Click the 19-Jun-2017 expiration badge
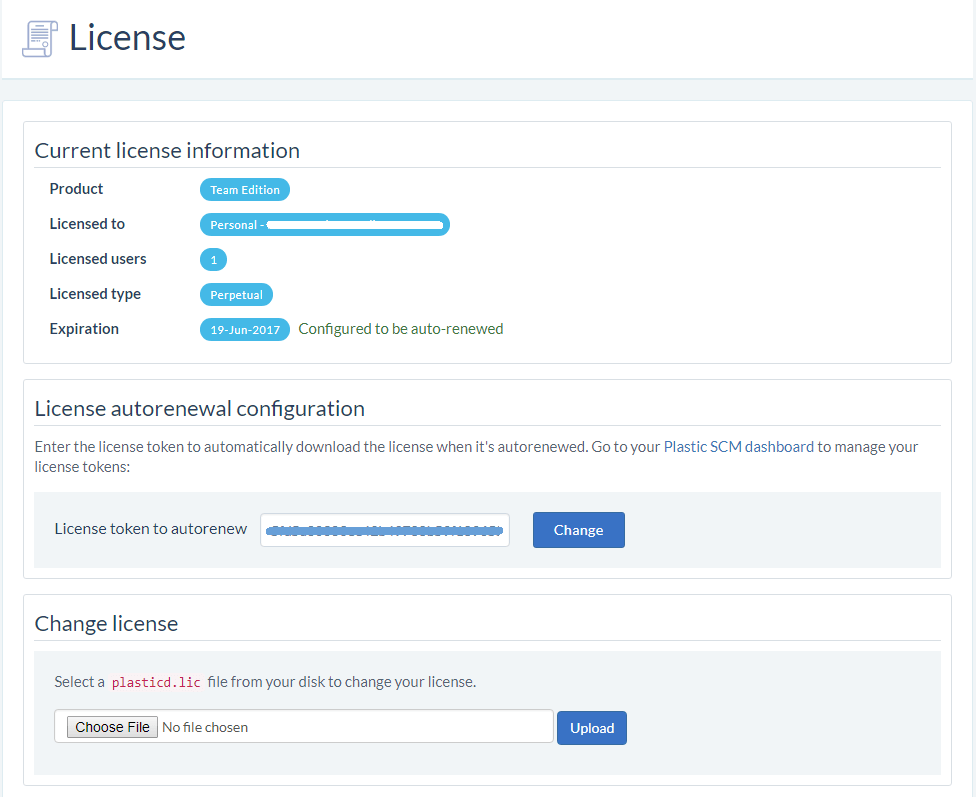Viewport: 976px width, 797px height. 245,329
